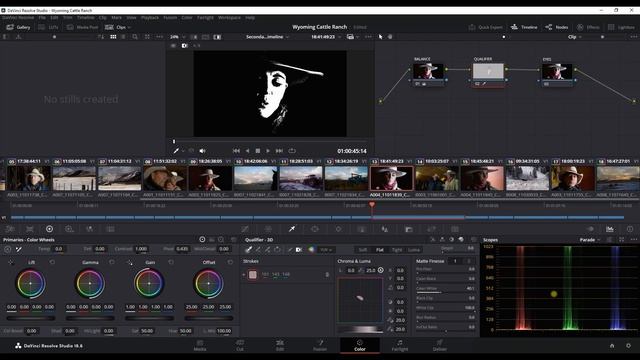The image size is (640, 360).
Task: Select the QUALIFIER node
Action: tap(488, 72)
